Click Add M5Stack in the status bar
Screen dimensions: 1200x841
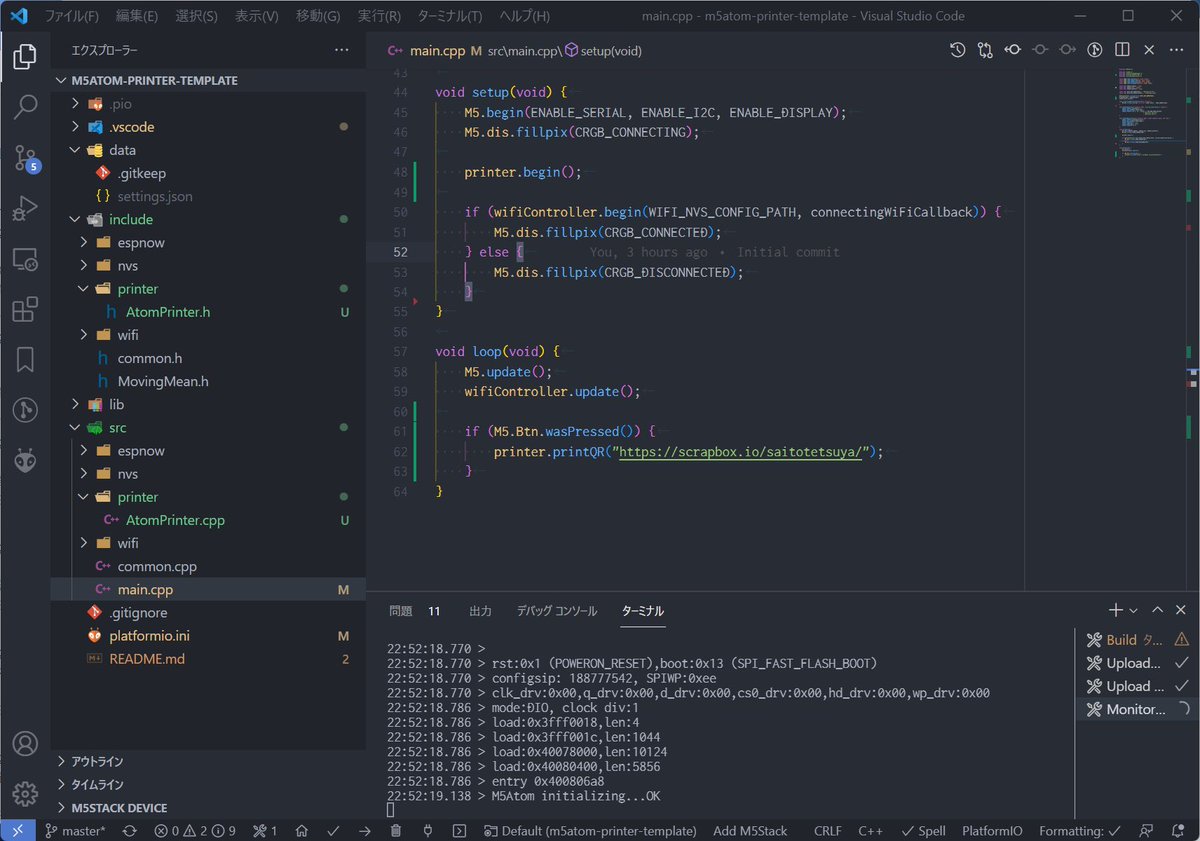750,831
